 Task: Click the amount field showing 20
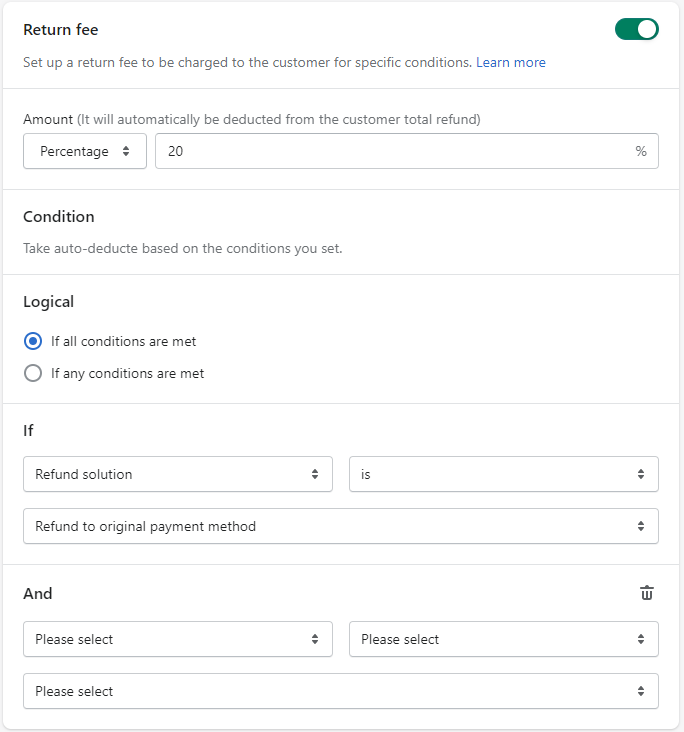pyautogui.click(x=407, y=151)
